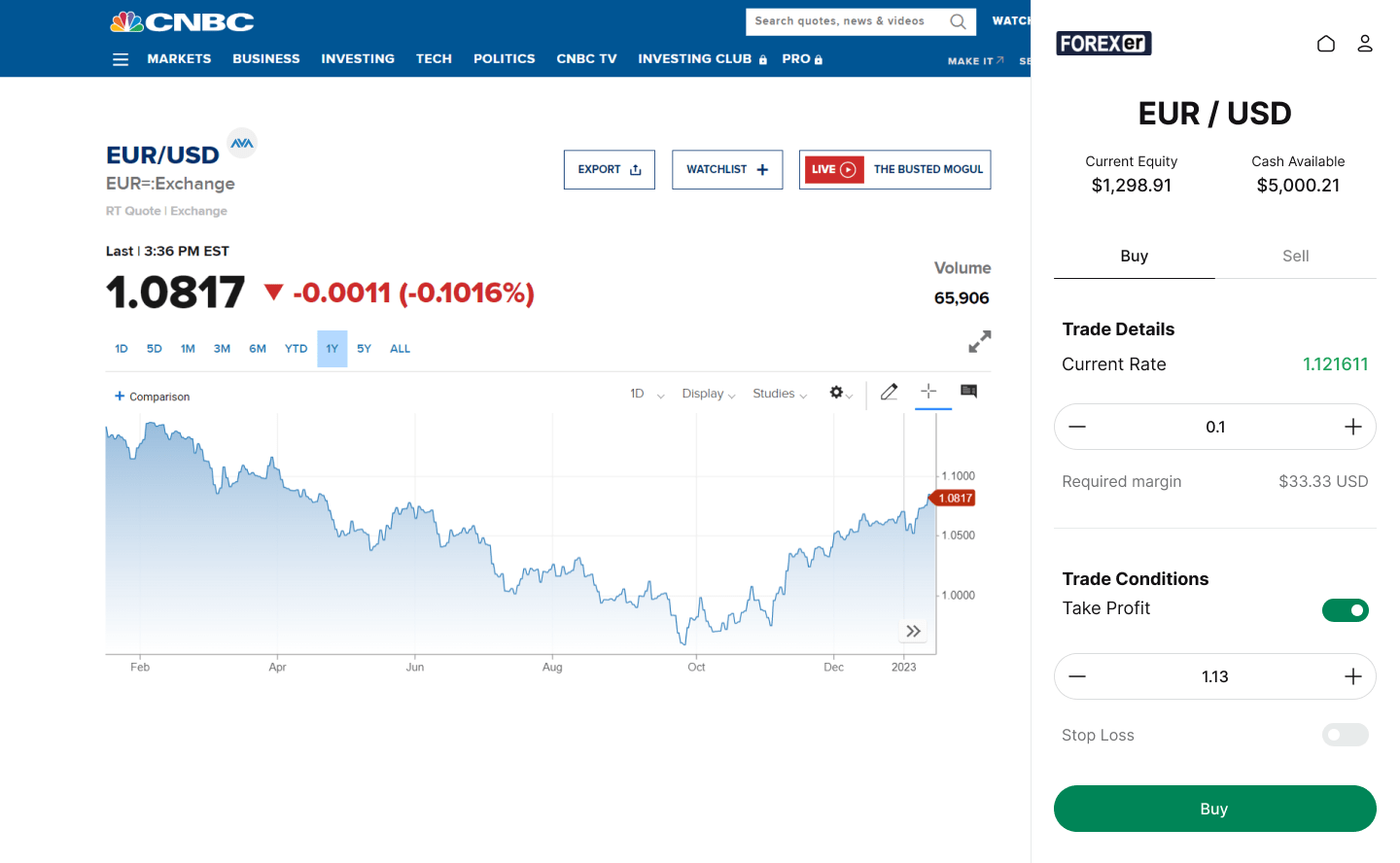1400x863 pixels.
Task: Add to WATCHLIST
Action: [x=727, y=169]
